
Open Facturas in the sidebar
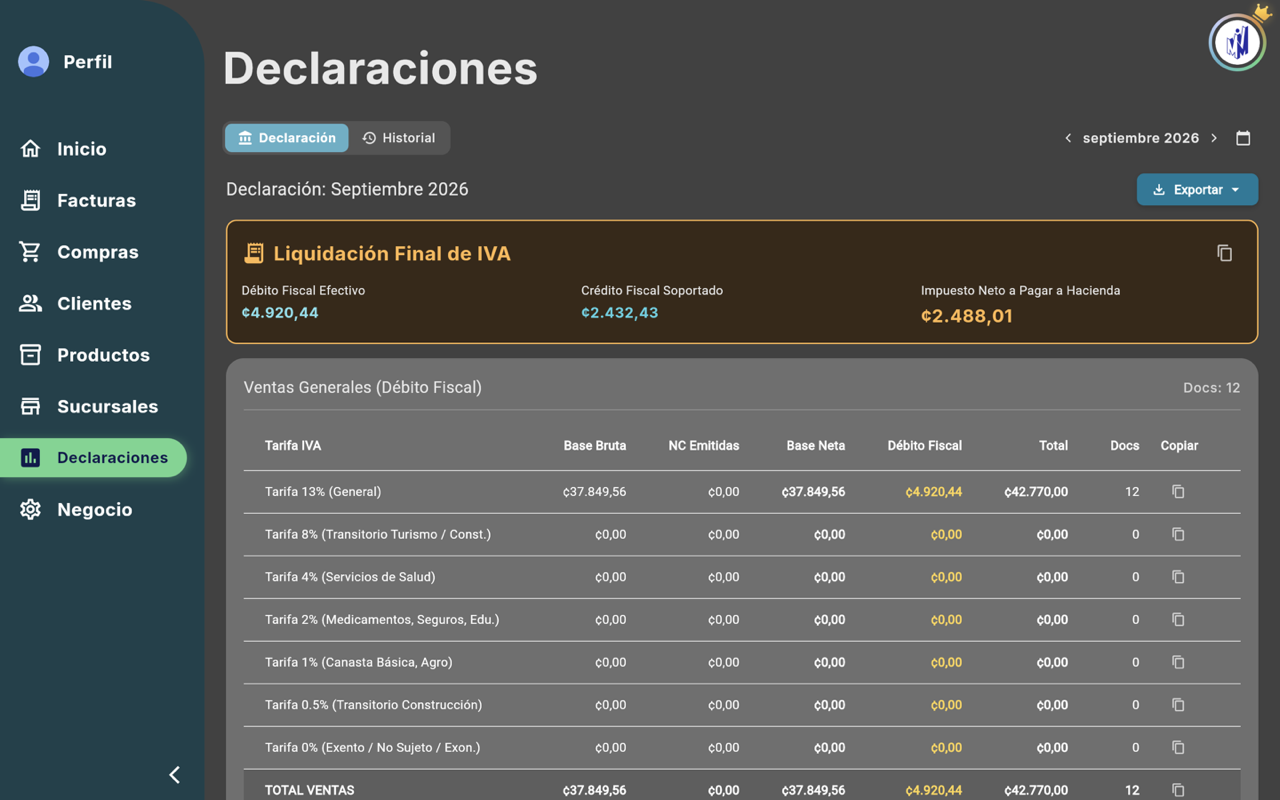click(96, 200)
